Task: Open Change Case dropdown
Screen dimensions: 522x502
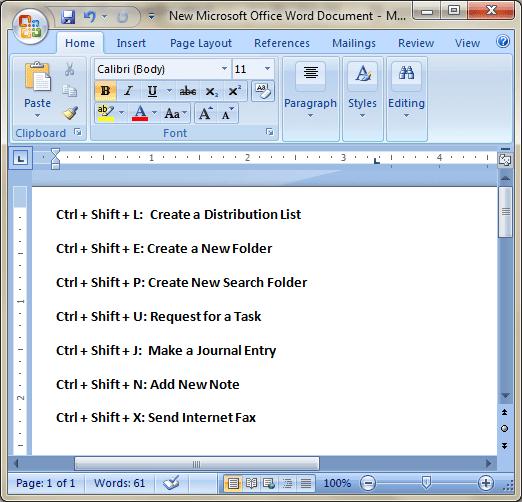Action: 176,113
